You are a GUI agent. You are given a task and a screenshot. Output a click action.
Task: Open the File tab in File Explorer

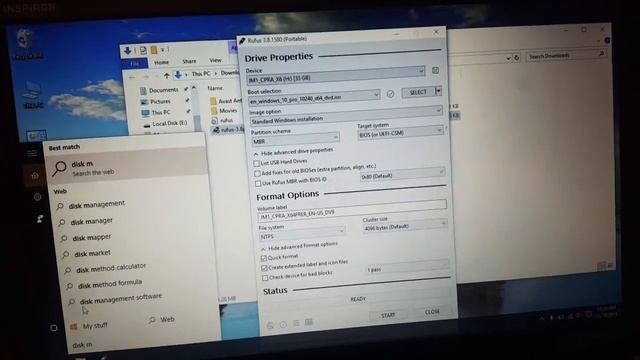[135, 64]
